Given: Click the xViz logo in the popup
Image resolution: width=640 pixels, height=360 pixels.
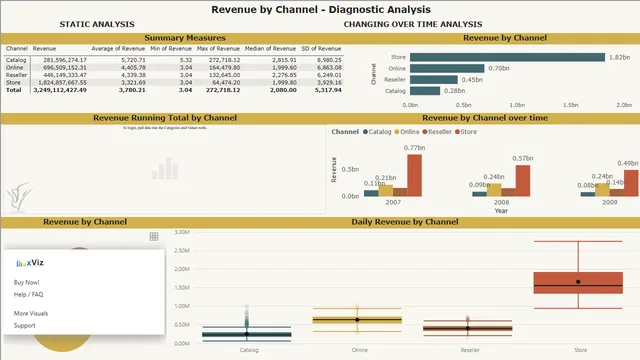Looking at the screenshot, I should coord(30,263).
